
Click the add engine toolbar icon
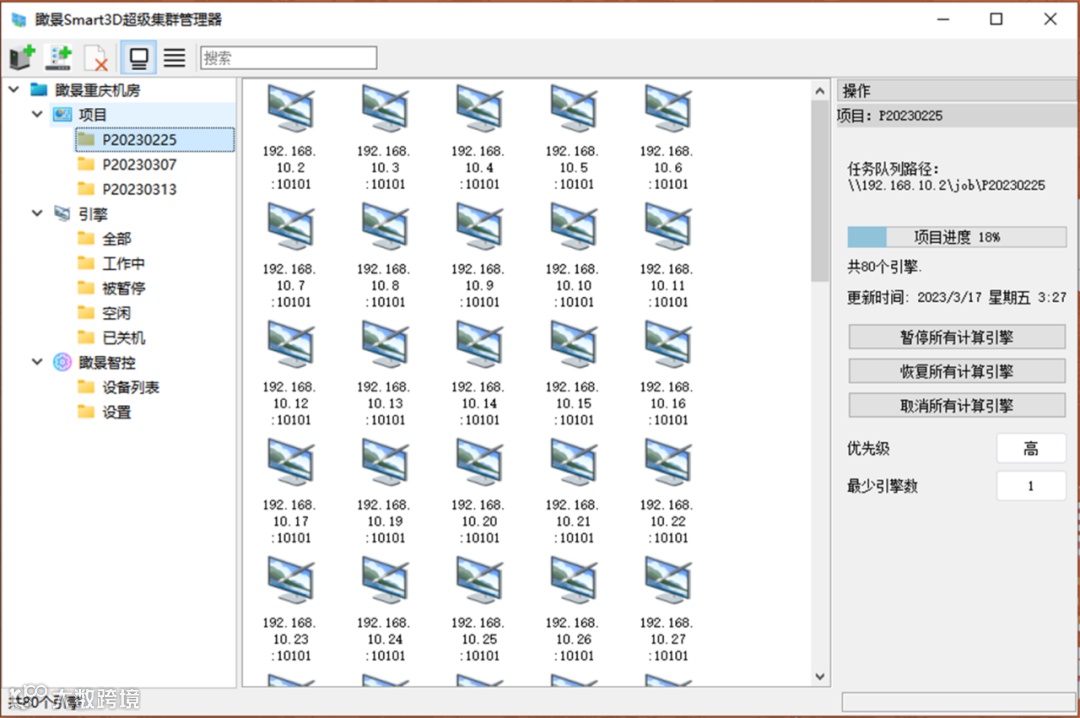click(x=22, y=57)
